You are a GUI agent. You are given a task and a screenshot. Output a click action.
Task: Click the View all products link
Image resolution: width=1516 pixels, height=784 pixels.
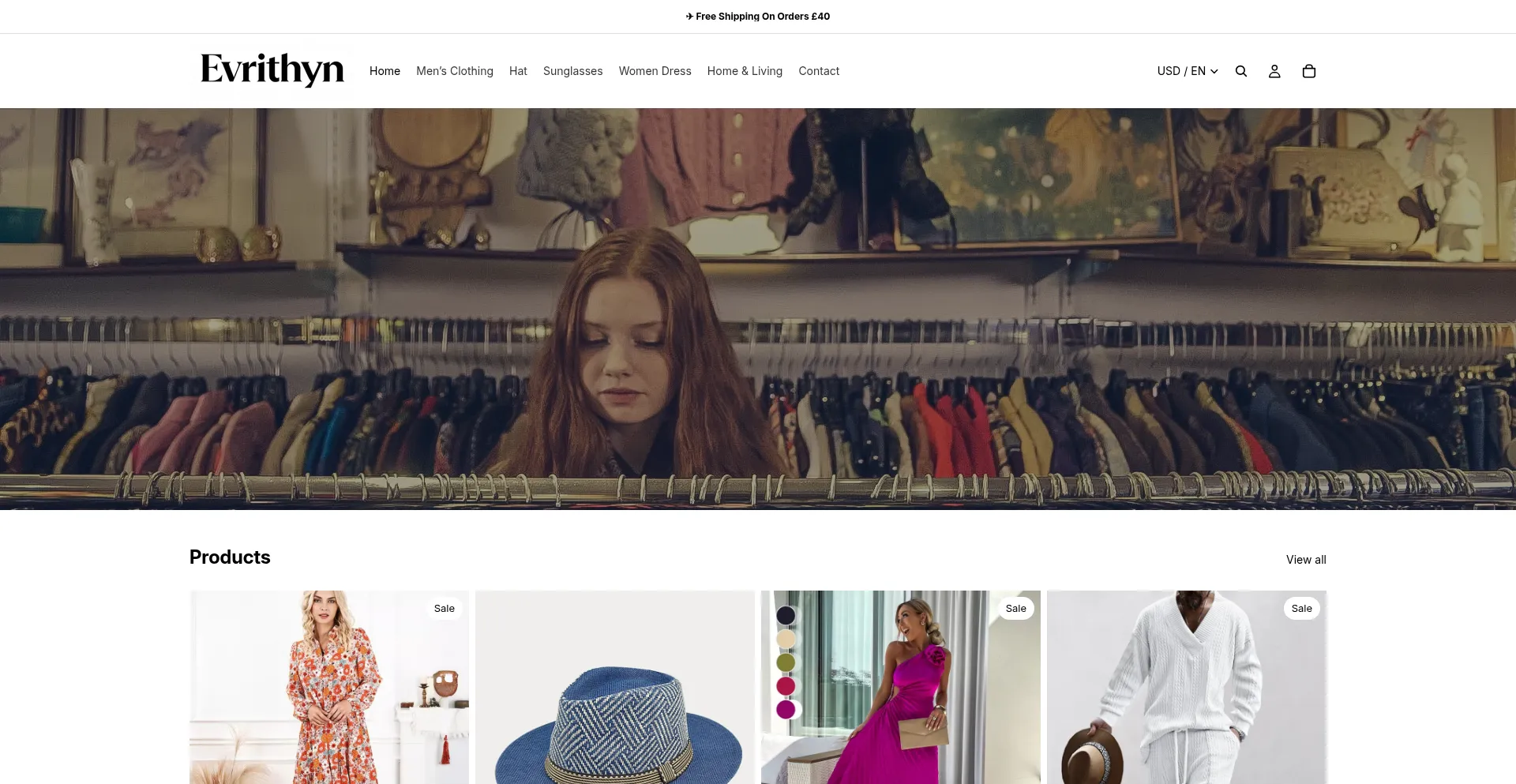point(1306,560)
